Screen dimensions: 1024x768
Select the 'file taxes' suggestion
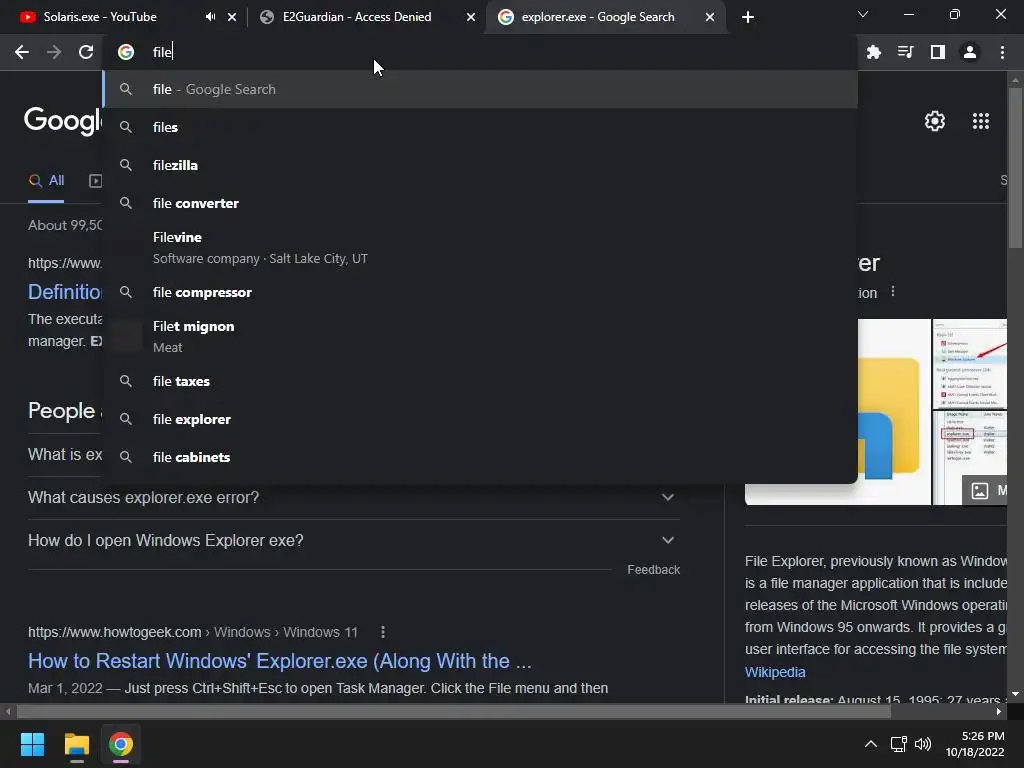pos(481,381)
